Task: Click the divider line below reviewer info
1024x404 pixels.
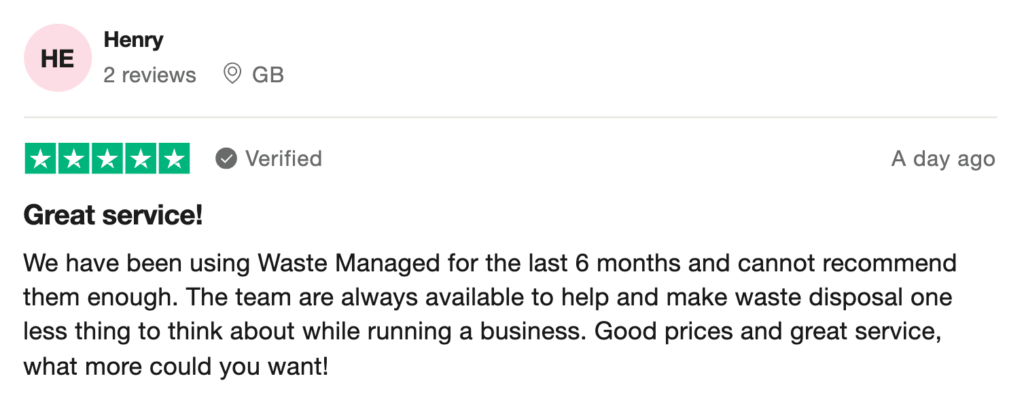Action: pyautogui.click(x=511, y=117)
